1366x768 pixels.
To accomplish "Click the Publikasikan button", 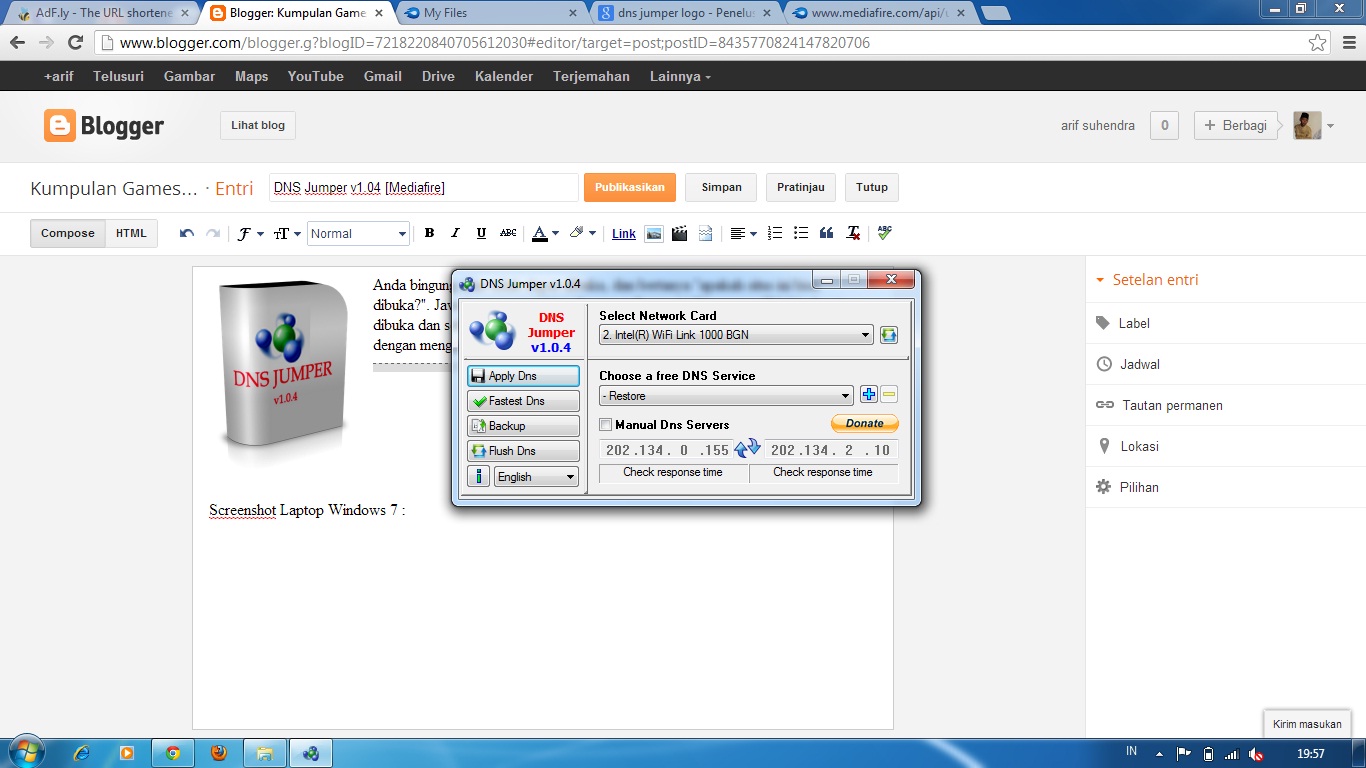I will pyautogui.click(x=630, y=187).
